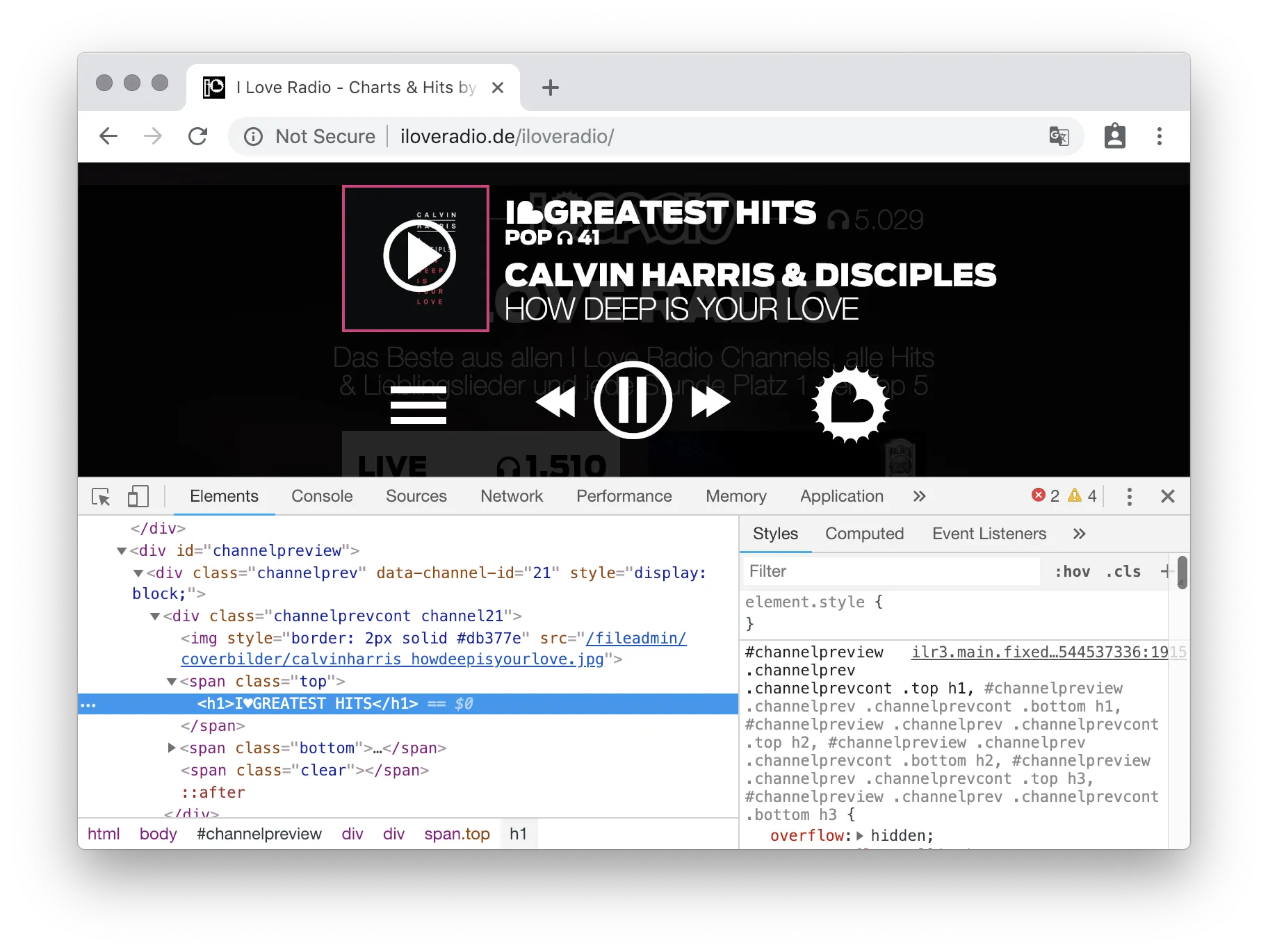
Task: Open the Google Translate icon in address bar
Action: [x=1059, y=136]
